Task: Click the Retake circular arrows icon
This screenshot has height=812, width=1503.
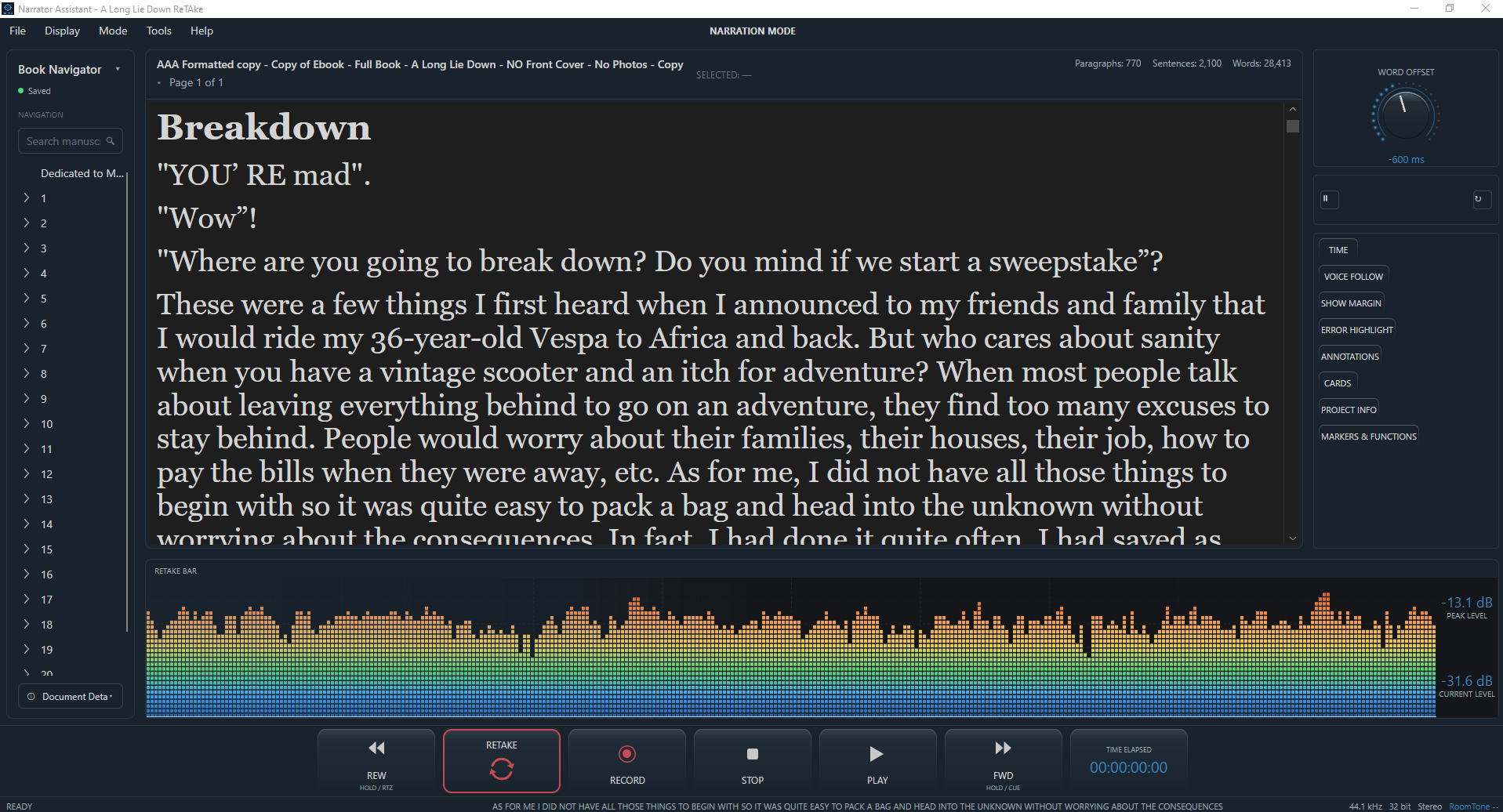Action: (x=502, y=770)
